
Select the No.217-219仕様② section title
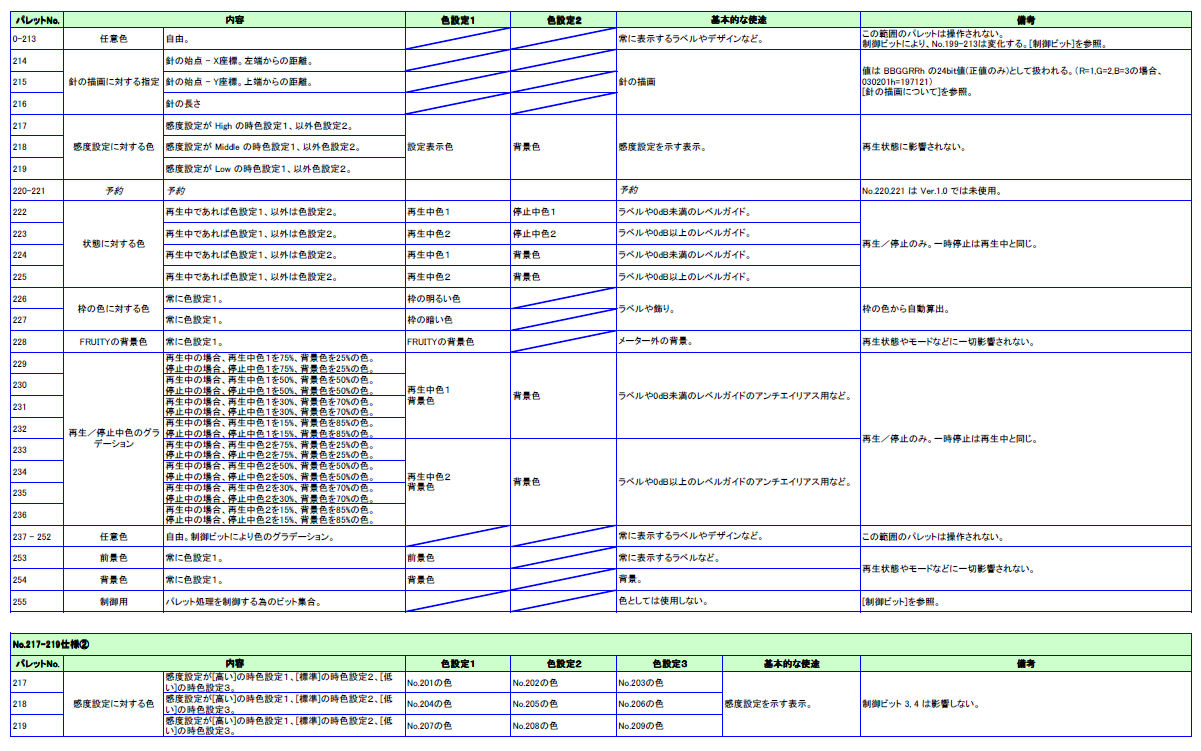point(50,643)
